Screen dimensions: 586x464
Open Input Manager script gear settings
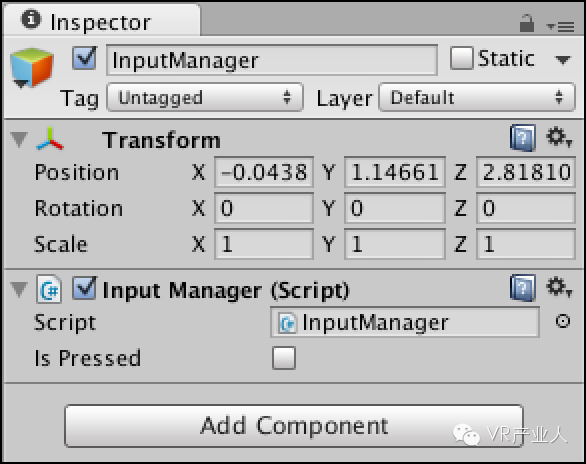559,287
